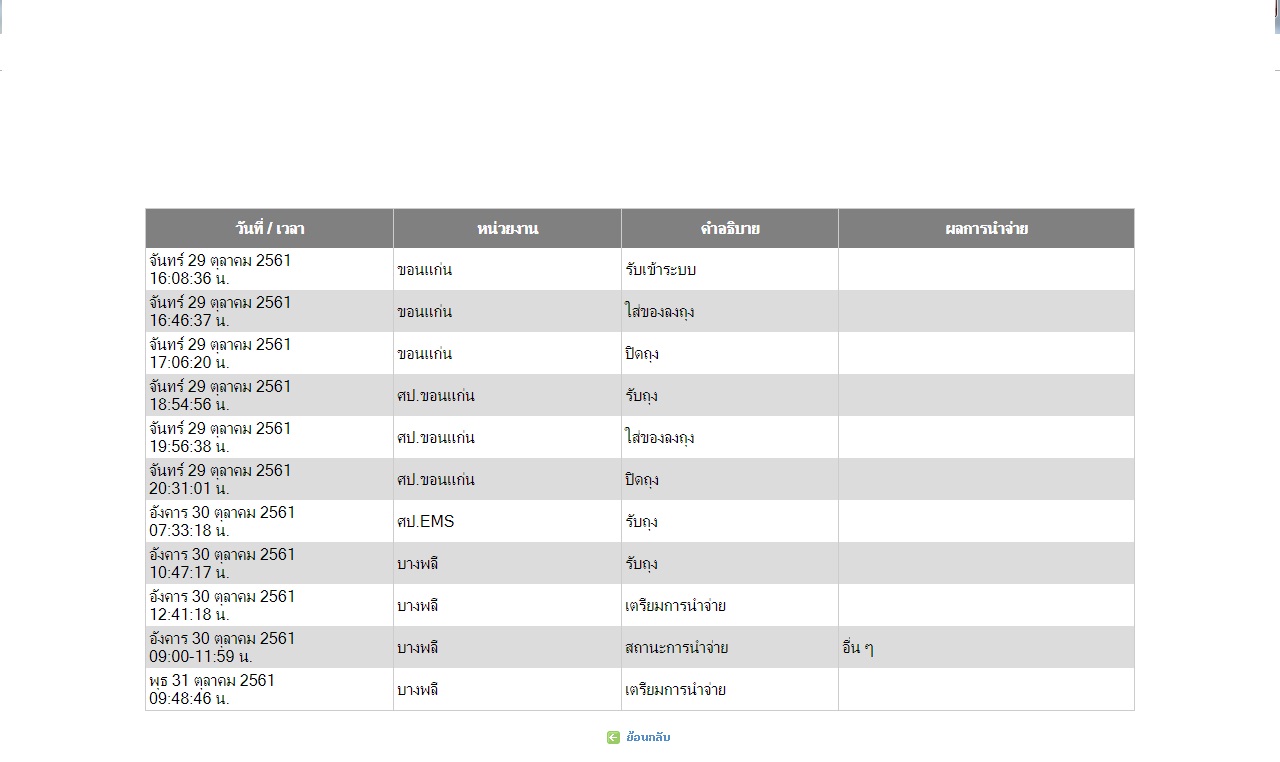The height and width of the screenshot is (762, 1280).
Task: Click the 09:48:46 น. date cell
Action: click(x=269, y=689)
